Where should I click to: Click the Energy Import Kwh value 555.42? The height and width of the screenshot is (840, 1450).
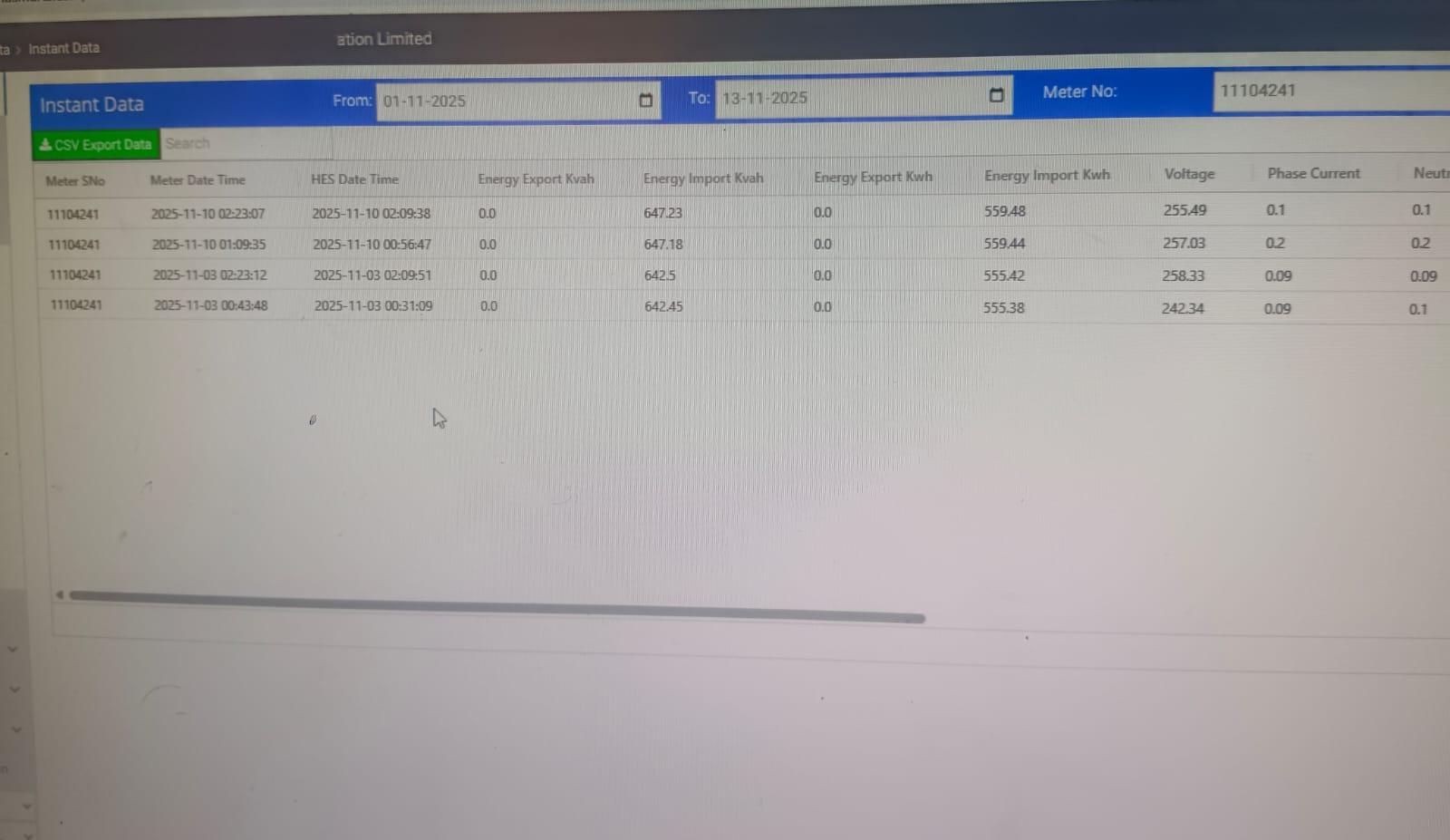tap(1004, 275)
